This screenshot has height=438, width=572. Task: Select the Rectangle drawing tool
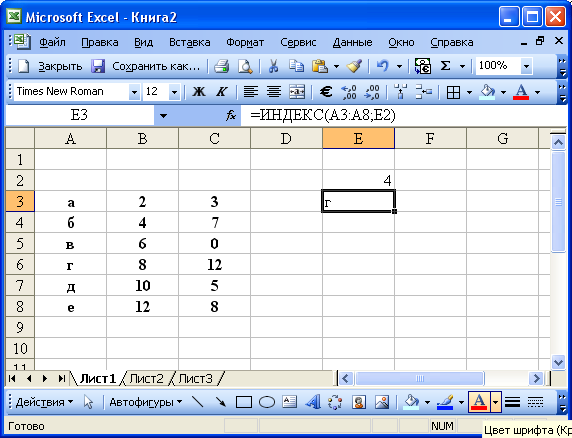244,402
